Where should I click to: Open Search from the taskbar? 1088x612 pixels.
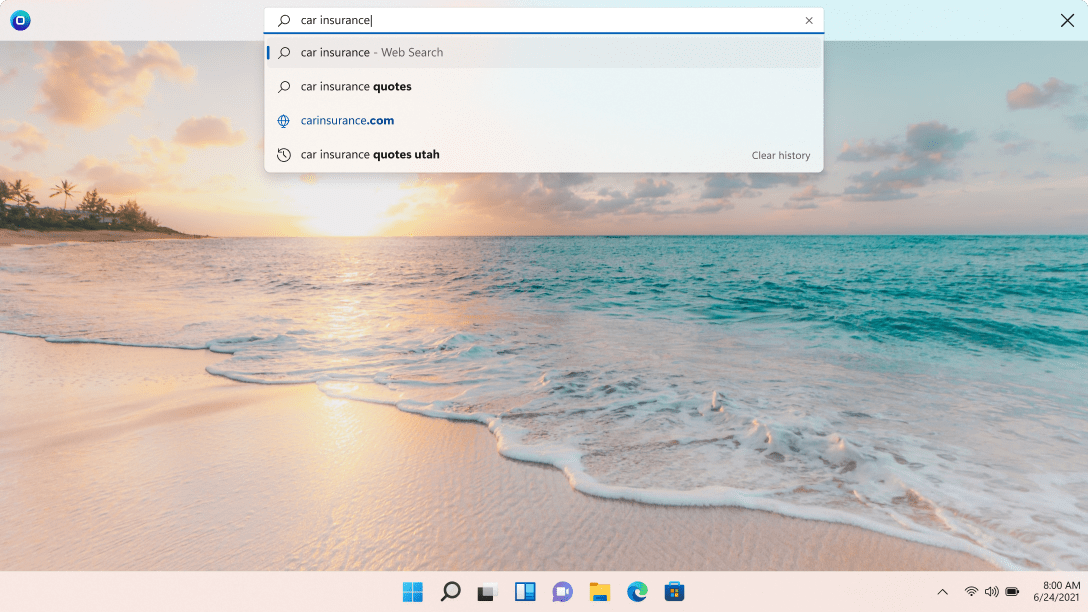(449, 592)
